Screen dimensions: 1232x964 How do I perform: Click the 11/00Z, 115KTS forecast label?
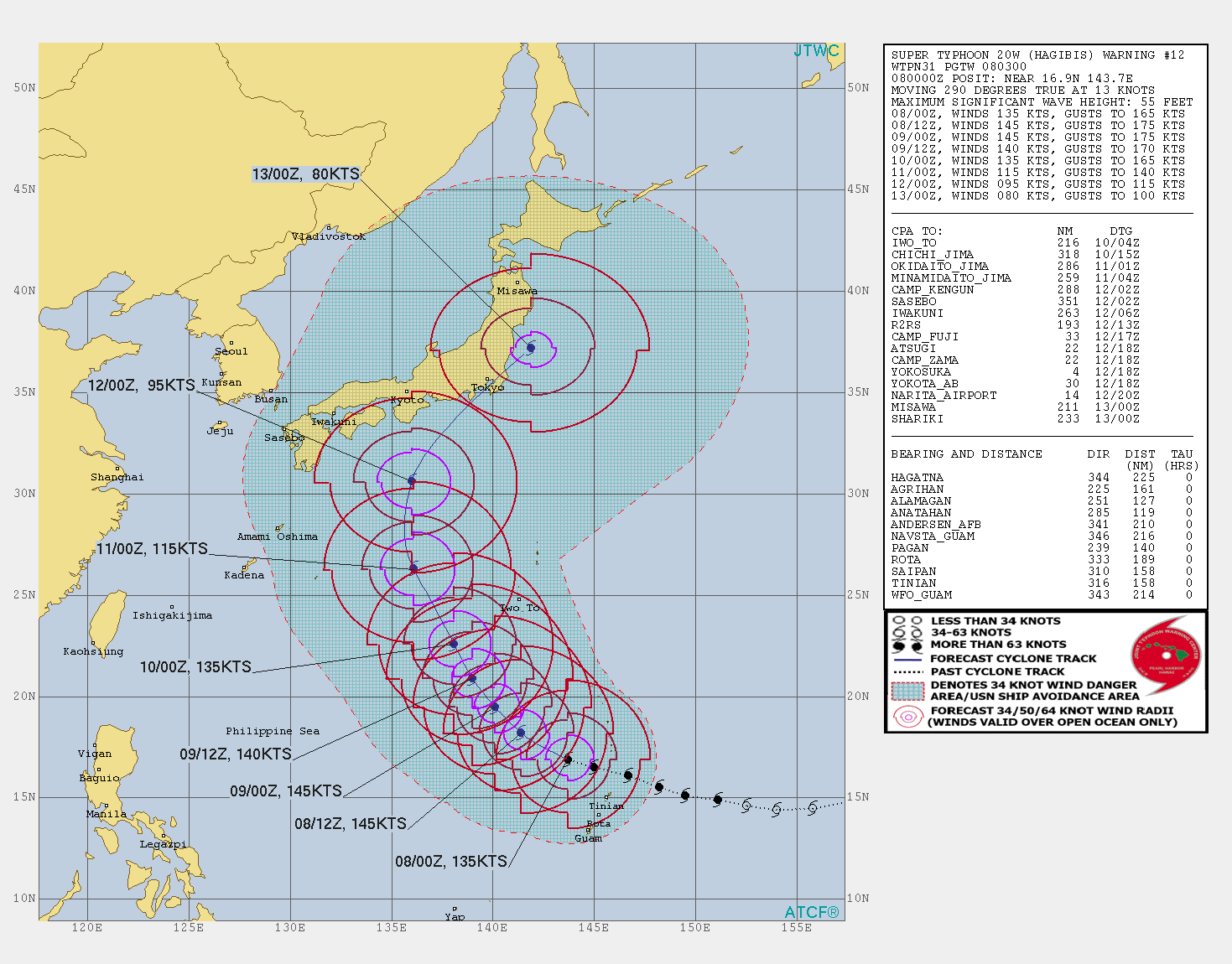(152, 549)
